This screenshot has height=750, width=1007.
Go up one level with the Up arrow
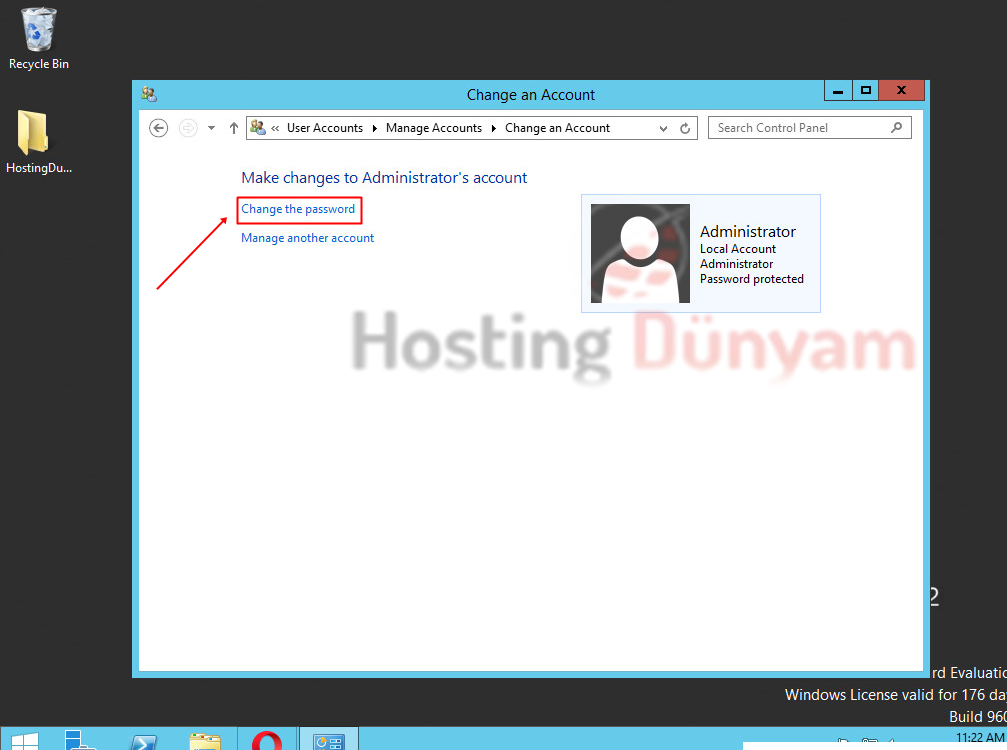pos(234,128)
